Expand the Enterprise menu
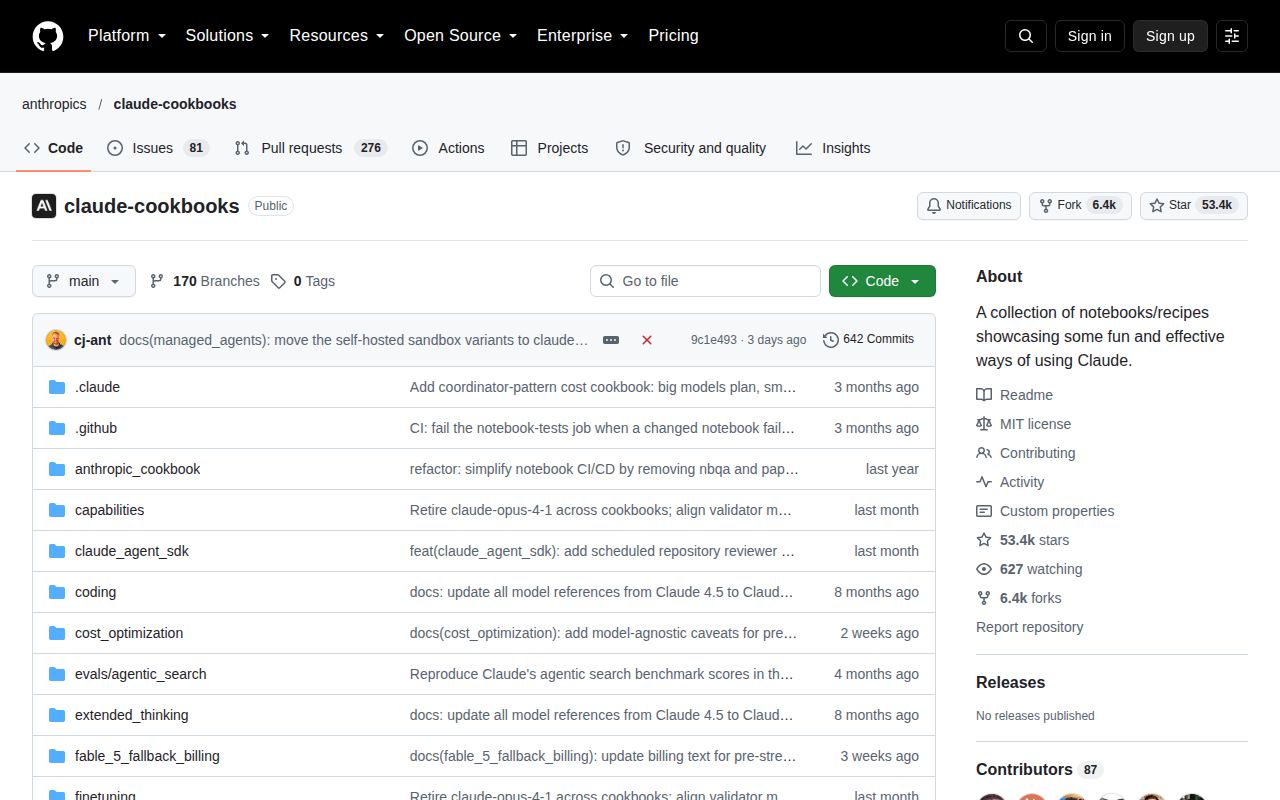 pyautogui.click(x=582, y=36)
